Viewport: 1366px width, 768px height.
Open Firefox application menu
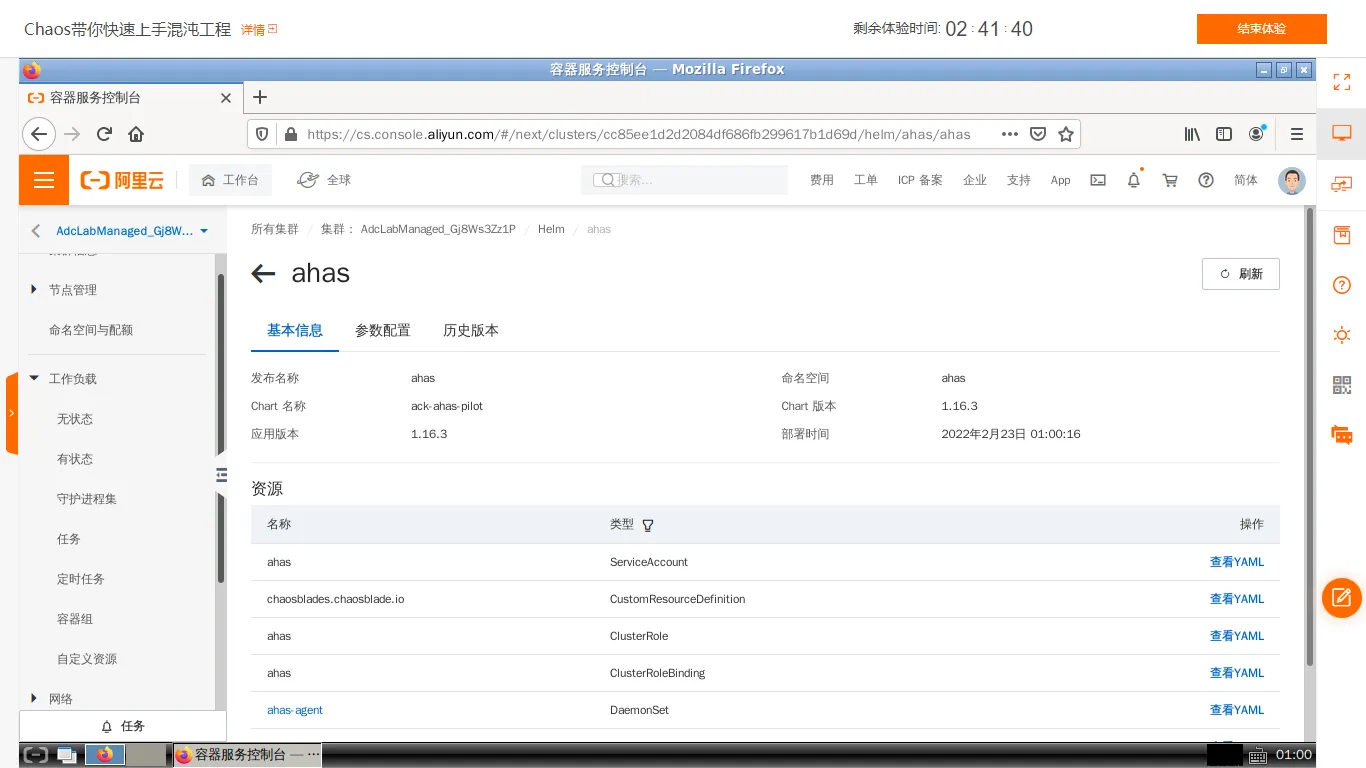pos(1297,134)
